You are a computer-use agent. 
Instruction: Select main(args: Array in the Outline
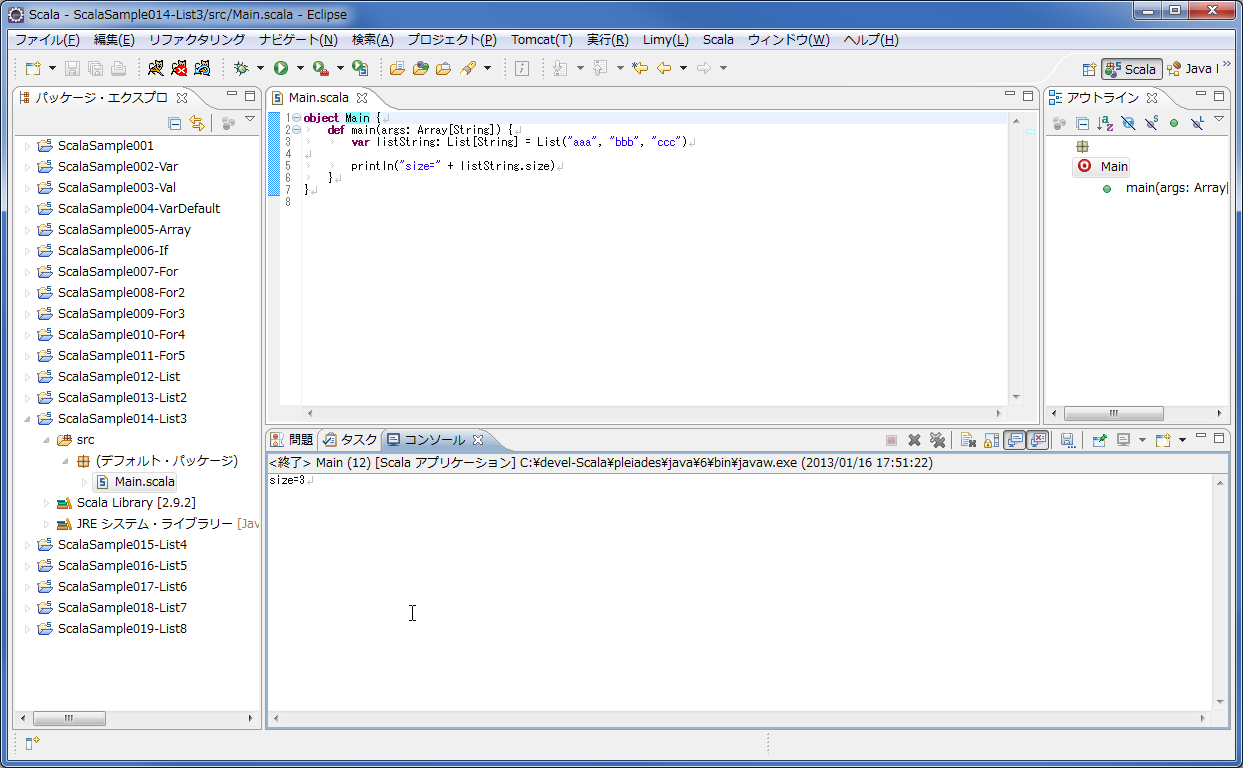[1175, 188]
